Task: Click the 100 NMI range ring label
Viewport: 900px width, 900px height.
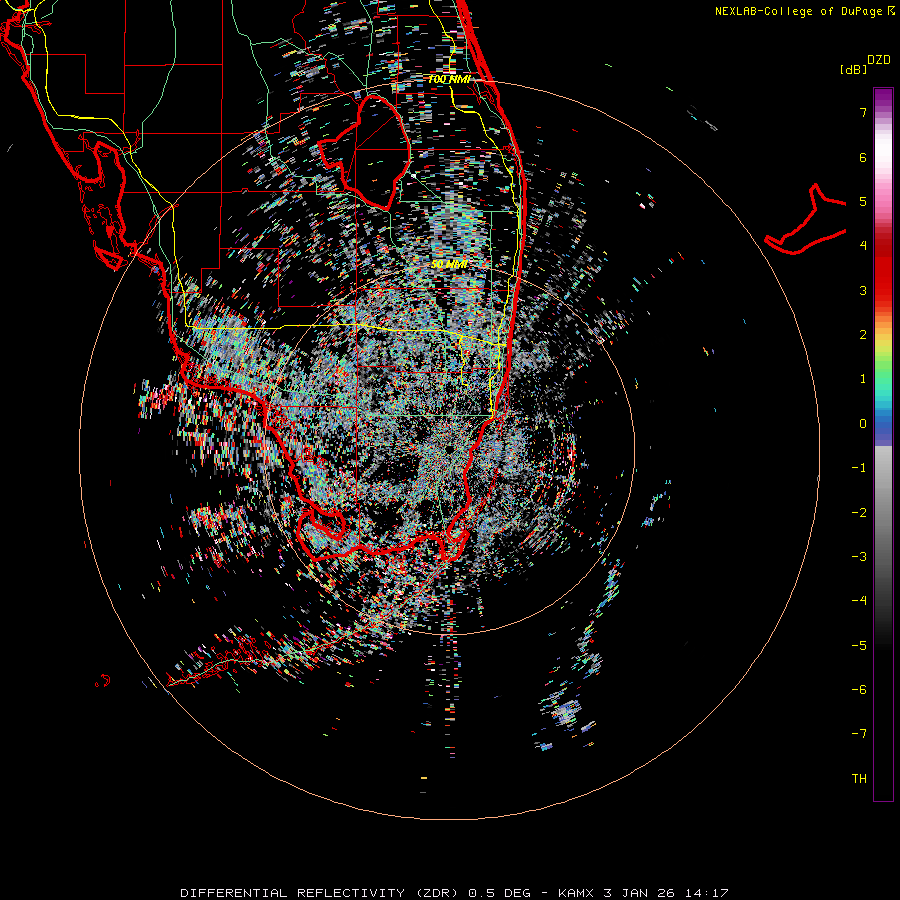Action: pos(449,79)
